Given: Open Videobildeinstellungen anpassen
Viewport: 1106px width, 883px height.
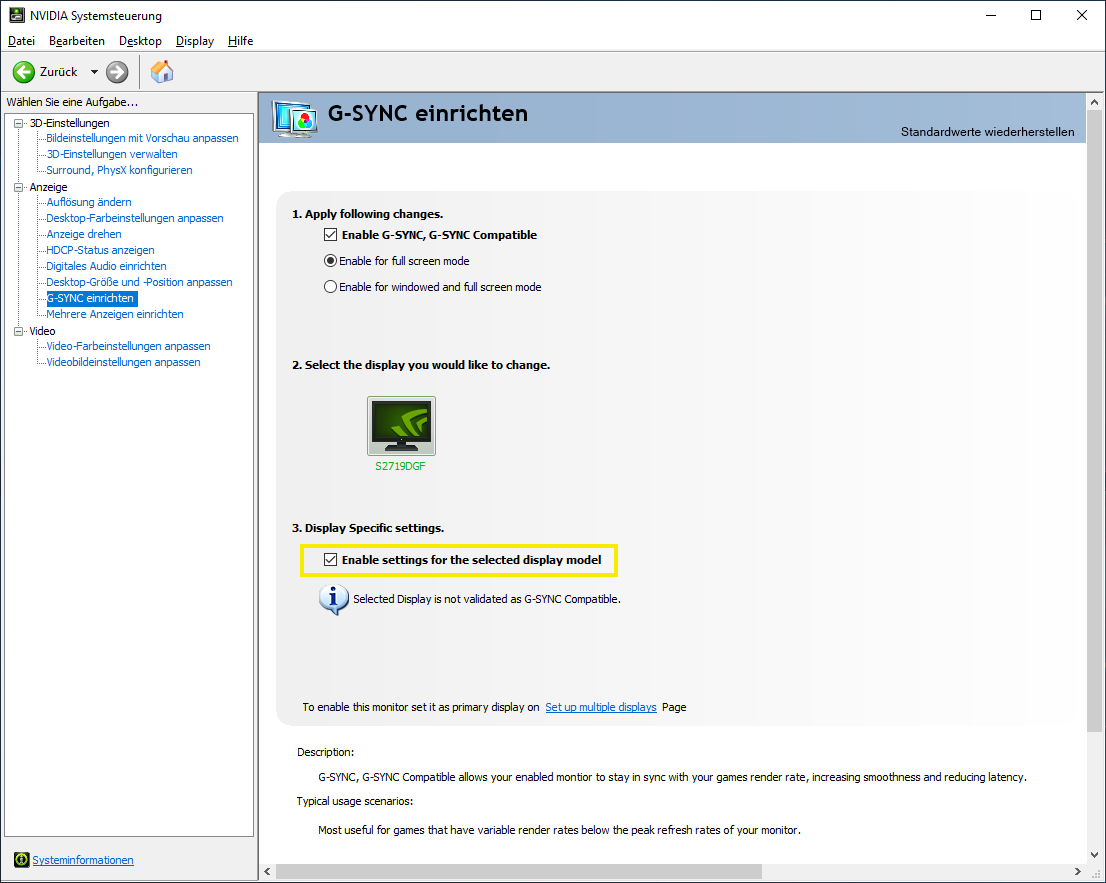Looking at the screenshot, I should coord(123,363).
